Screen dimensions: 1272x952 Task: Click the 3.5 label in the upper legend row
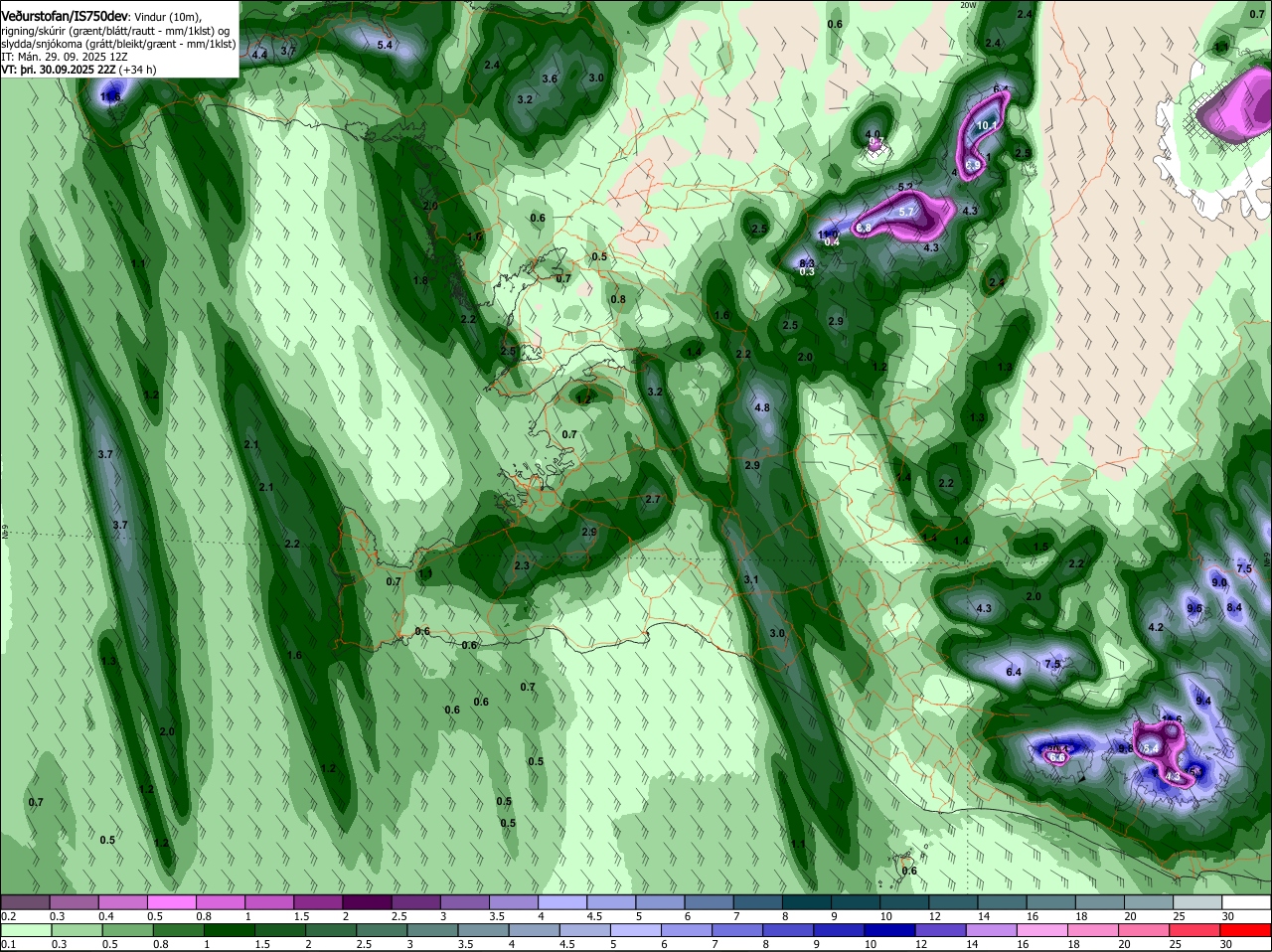[497, 916]
